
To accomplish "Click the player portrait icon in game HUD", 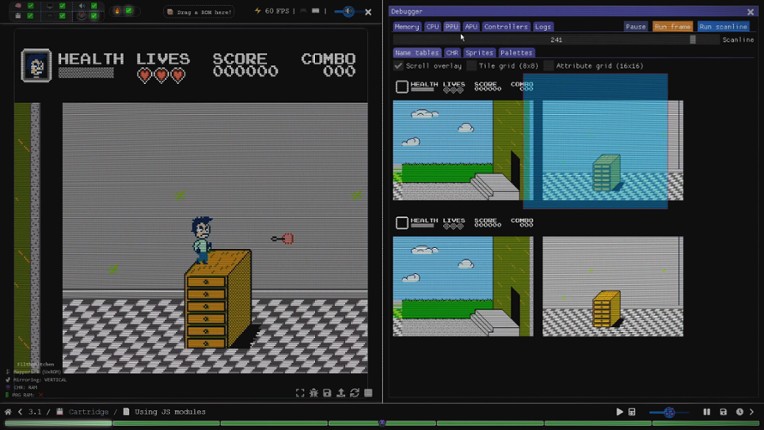I will [x=36, y=65].
